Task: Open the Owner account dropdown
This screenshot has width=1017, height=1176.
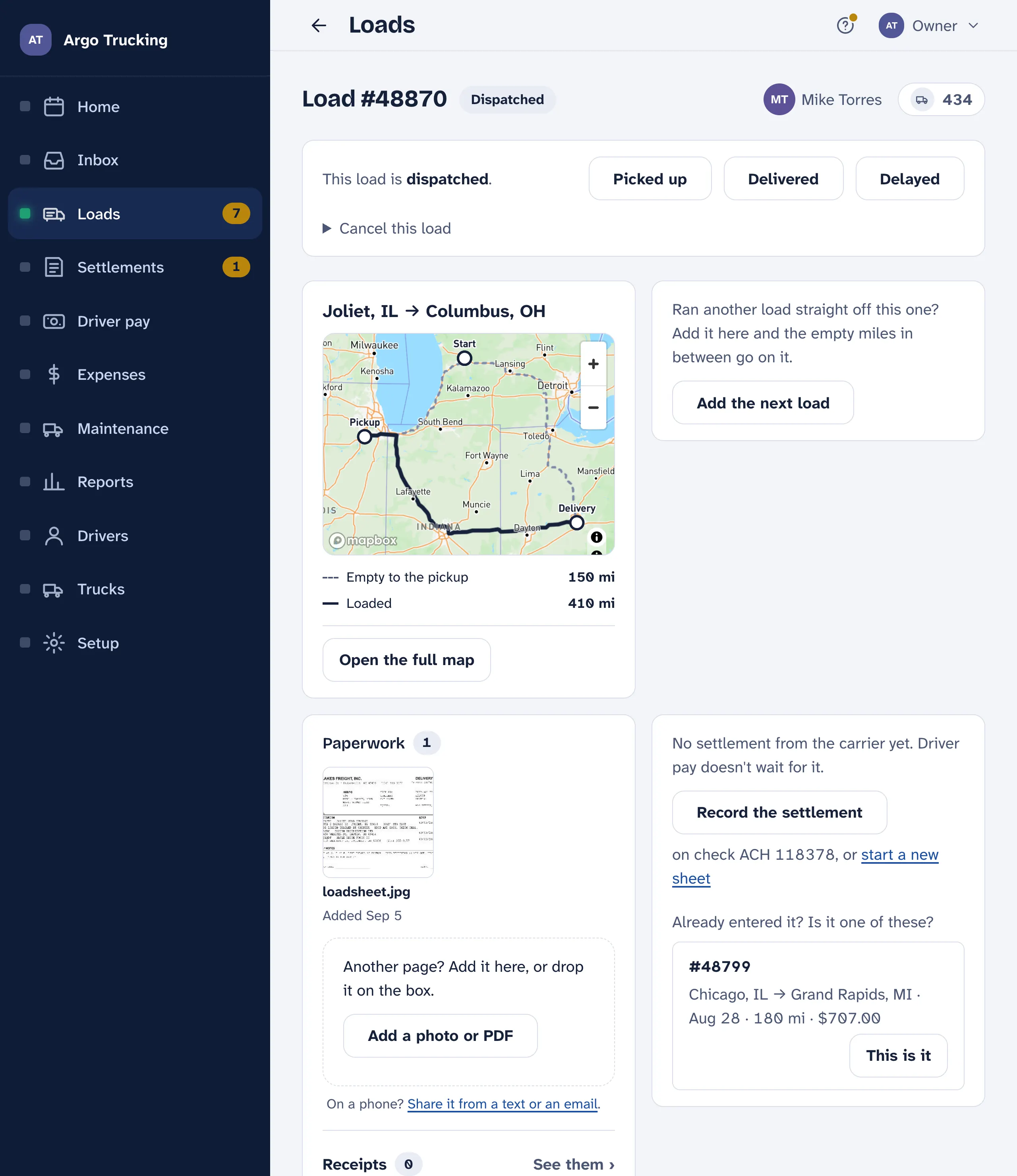Action: 929,25
